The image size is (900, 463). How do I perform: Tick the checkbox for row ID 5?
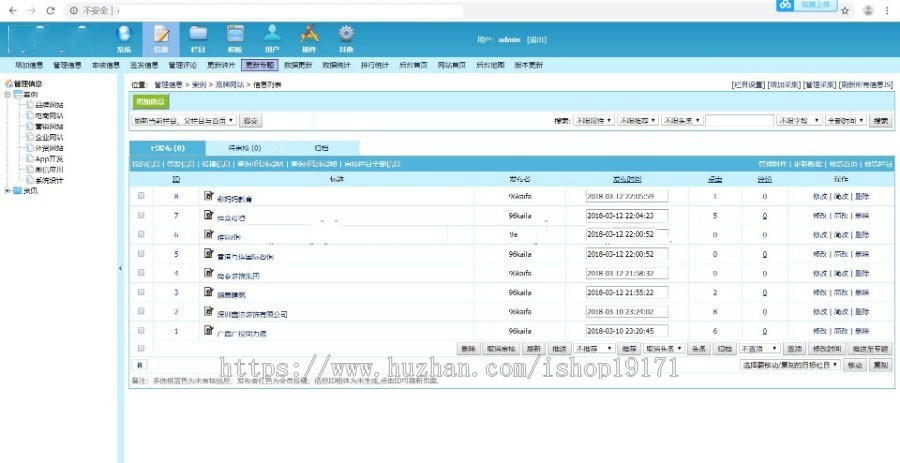click(x=141, y=254)
